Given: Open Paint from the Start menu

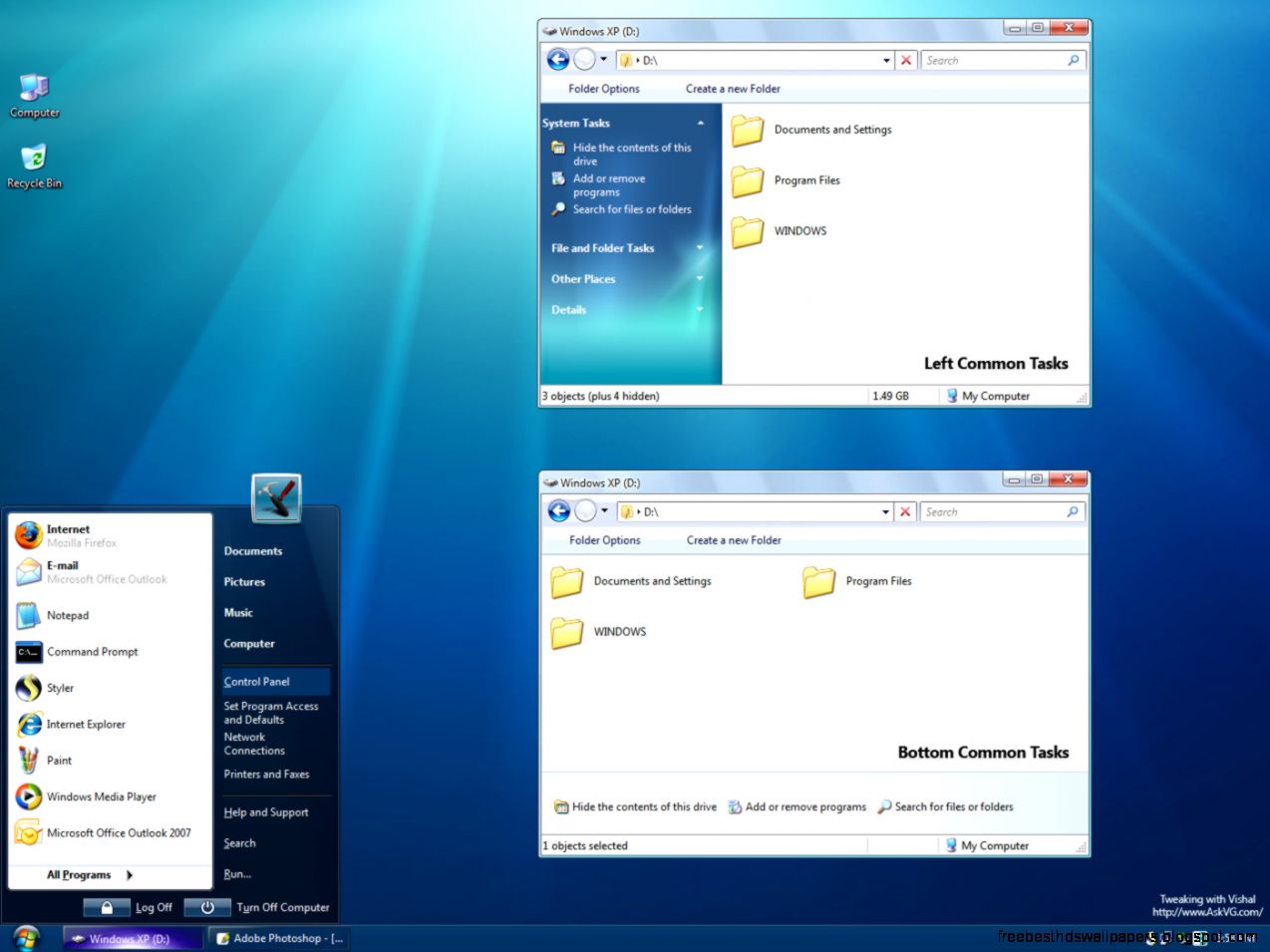Looking at the screenshot, I should coord(110,761).
